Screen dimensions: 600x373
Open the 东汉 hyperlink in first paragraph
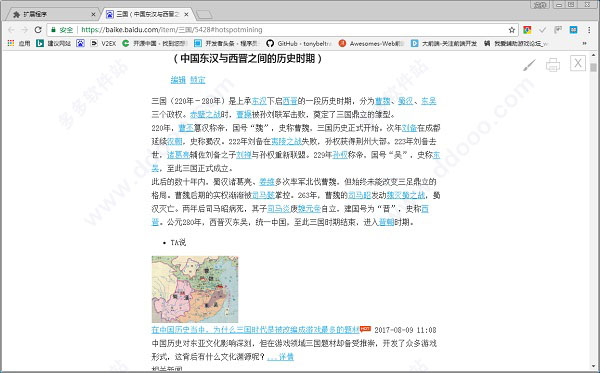pyautogui.click(x=259, y=101)
